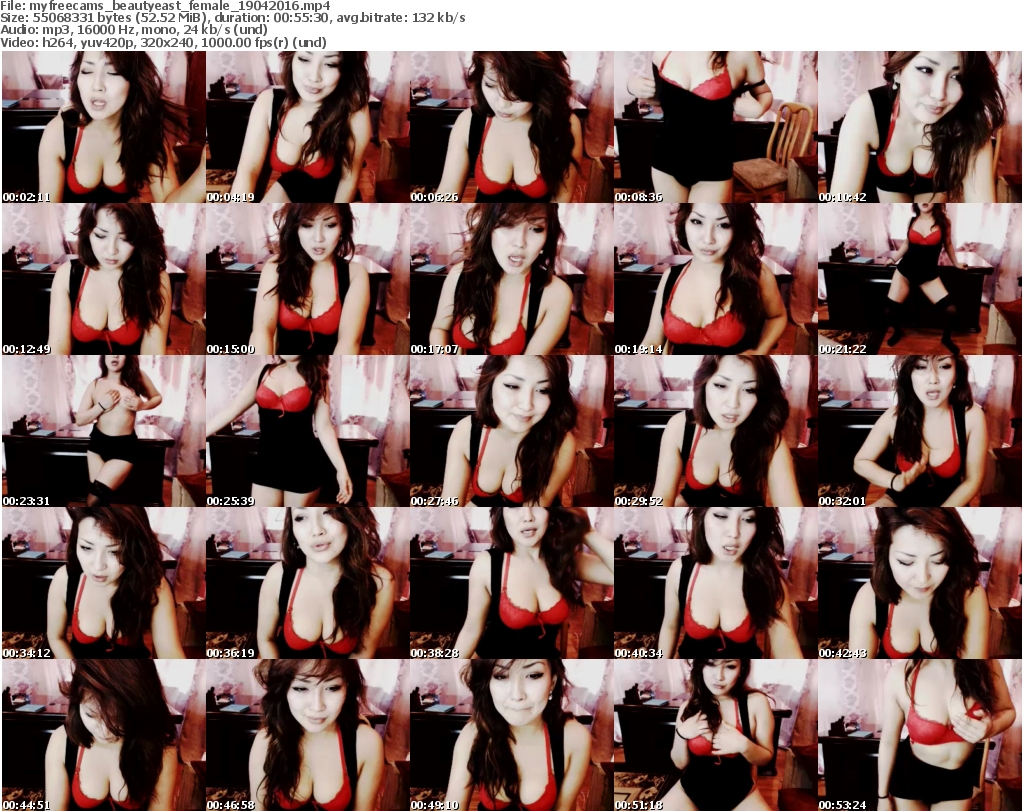Pick the thumbnail with timestamp 00:06:26
The image size is (1024, 811).
pyautogui.click(x=511, y=127)
